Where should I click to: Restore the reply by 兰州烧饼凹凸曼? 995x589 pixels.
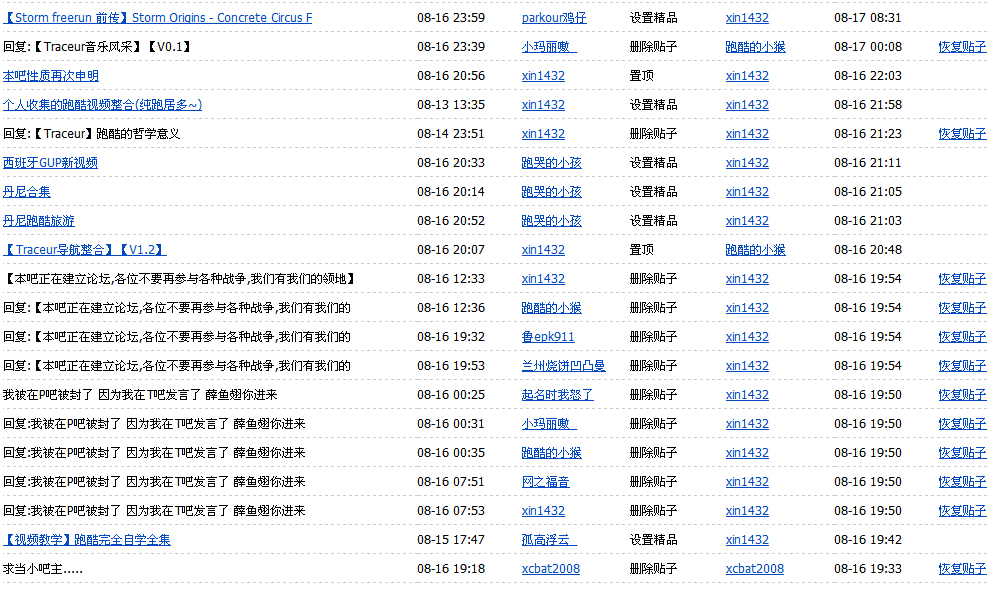click(962, 366)
